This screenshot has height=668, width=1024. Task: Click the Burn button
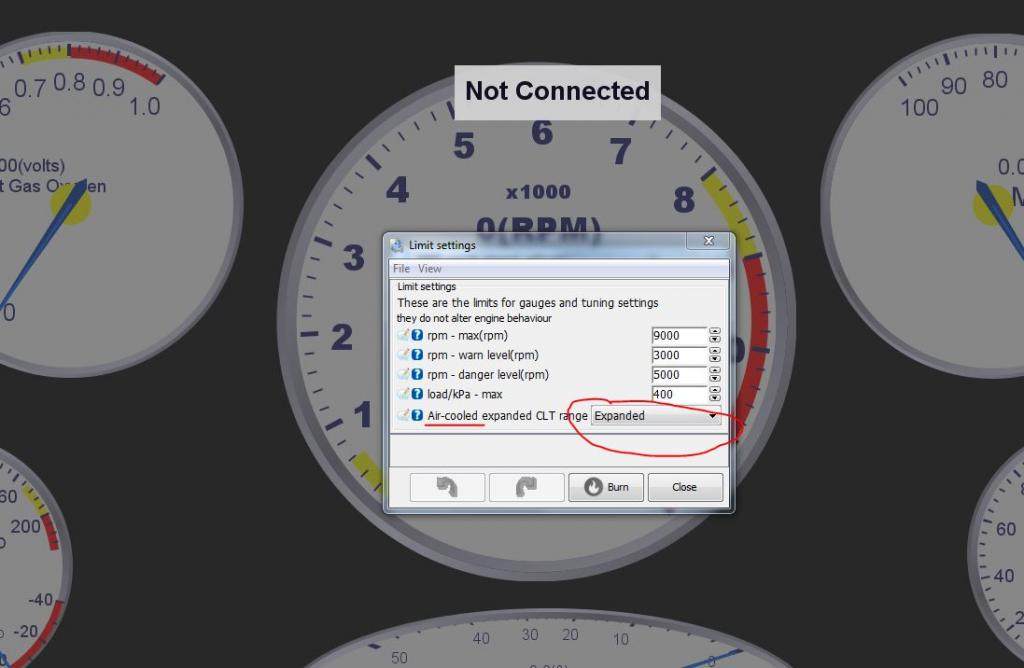606,487
